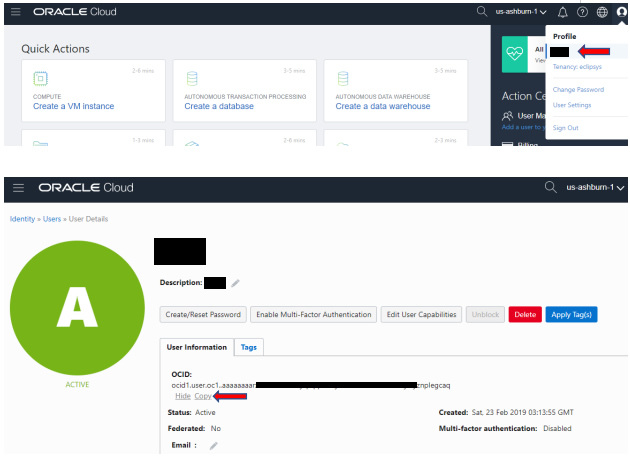Click the compute chip icon in Quick Actions
Screen dimensions: 630x464
click(x=40, y=78)
